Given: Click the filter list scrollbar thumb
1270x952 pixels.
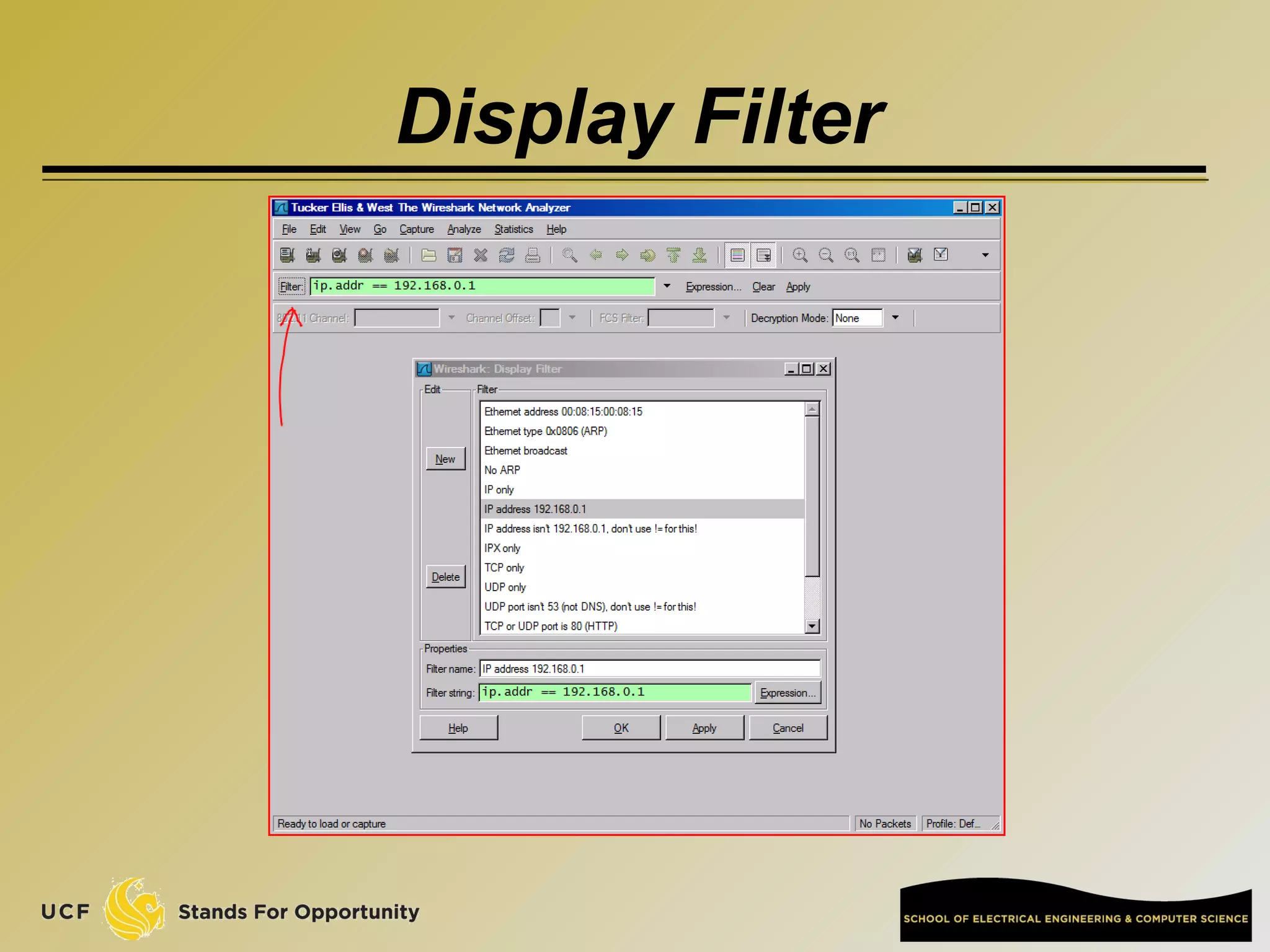Looking at the screenshot, I should click(x=812, y=496).
